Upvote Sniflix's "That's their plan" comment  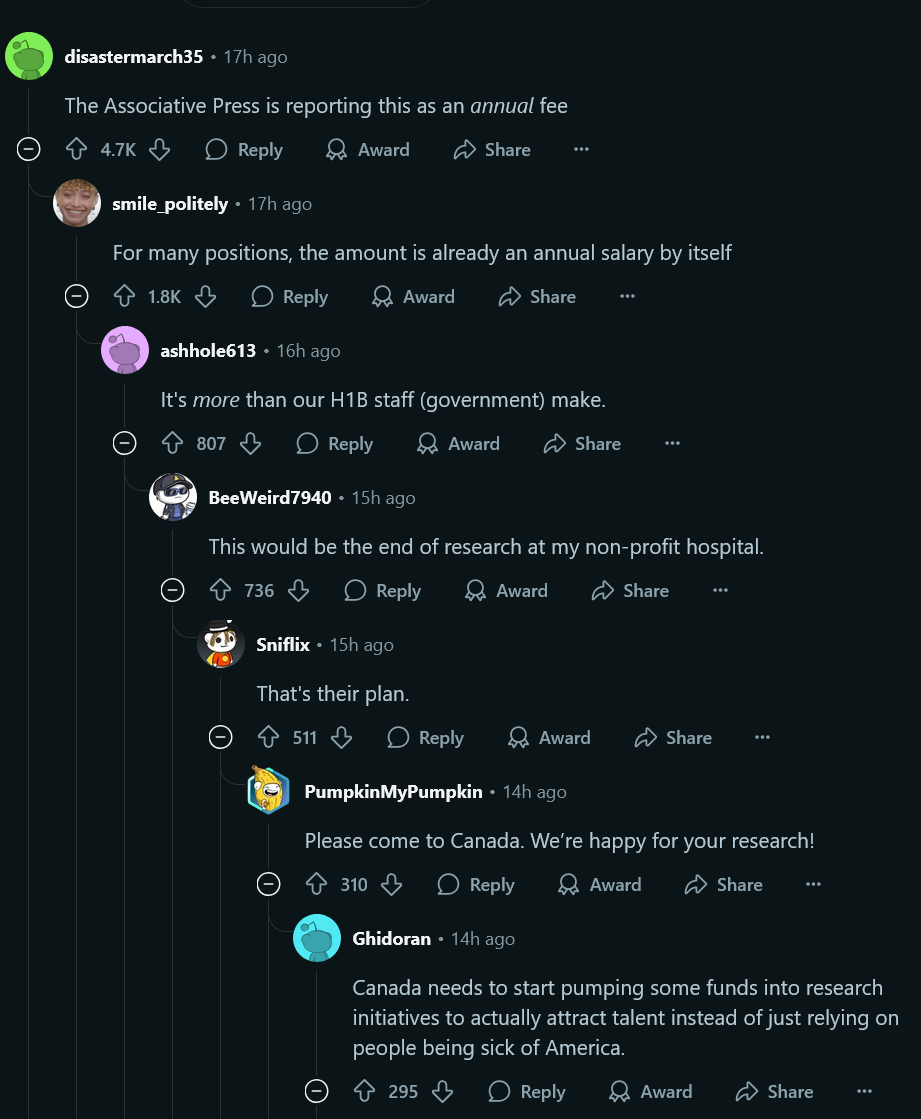(268, 737)
